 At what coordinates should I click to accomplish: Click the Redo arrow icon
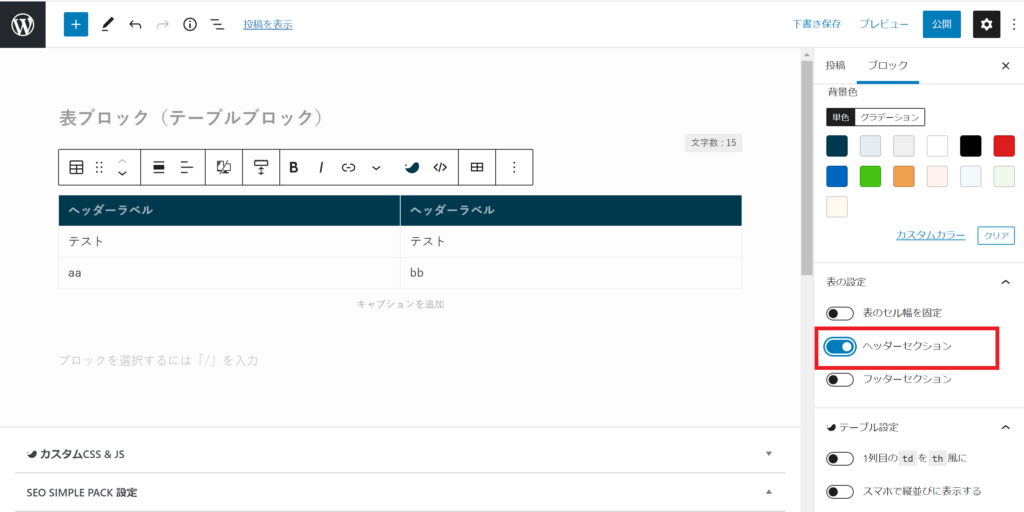coord(163,25)
